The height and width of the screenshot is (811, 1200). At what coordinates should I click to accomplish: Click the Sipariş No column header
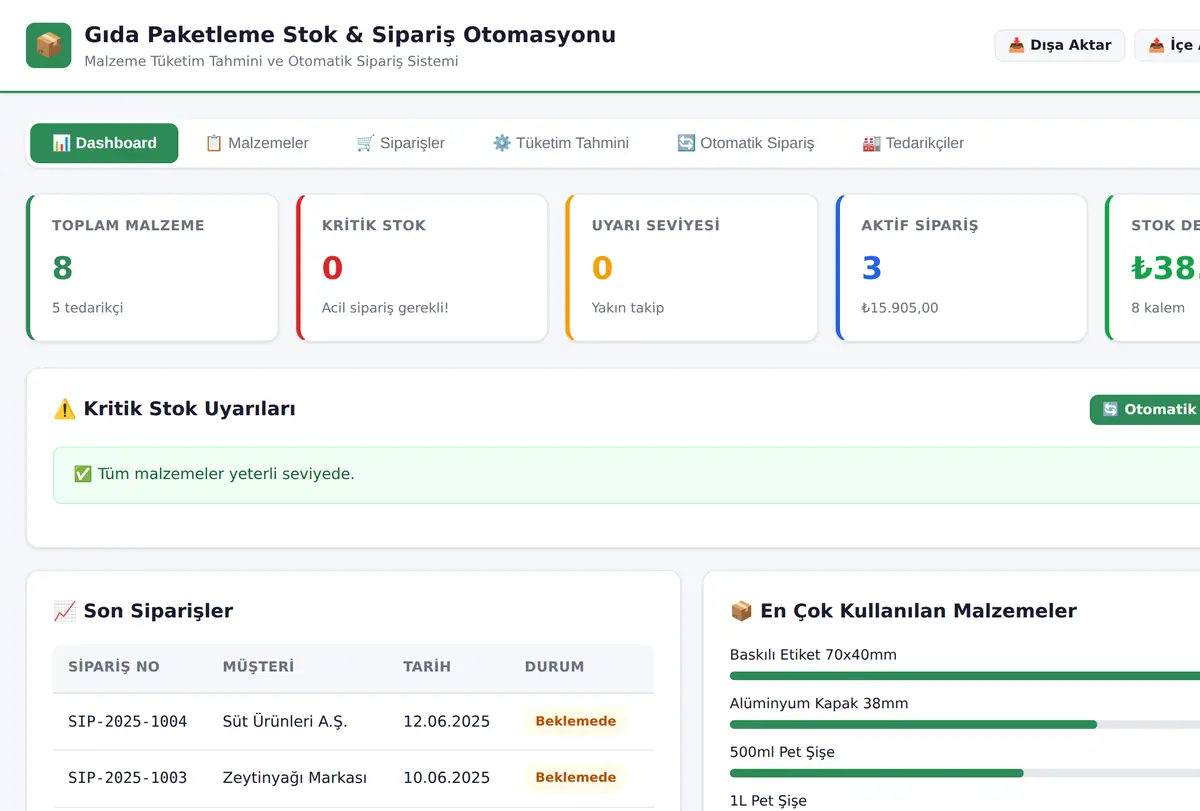click(114, 667)
